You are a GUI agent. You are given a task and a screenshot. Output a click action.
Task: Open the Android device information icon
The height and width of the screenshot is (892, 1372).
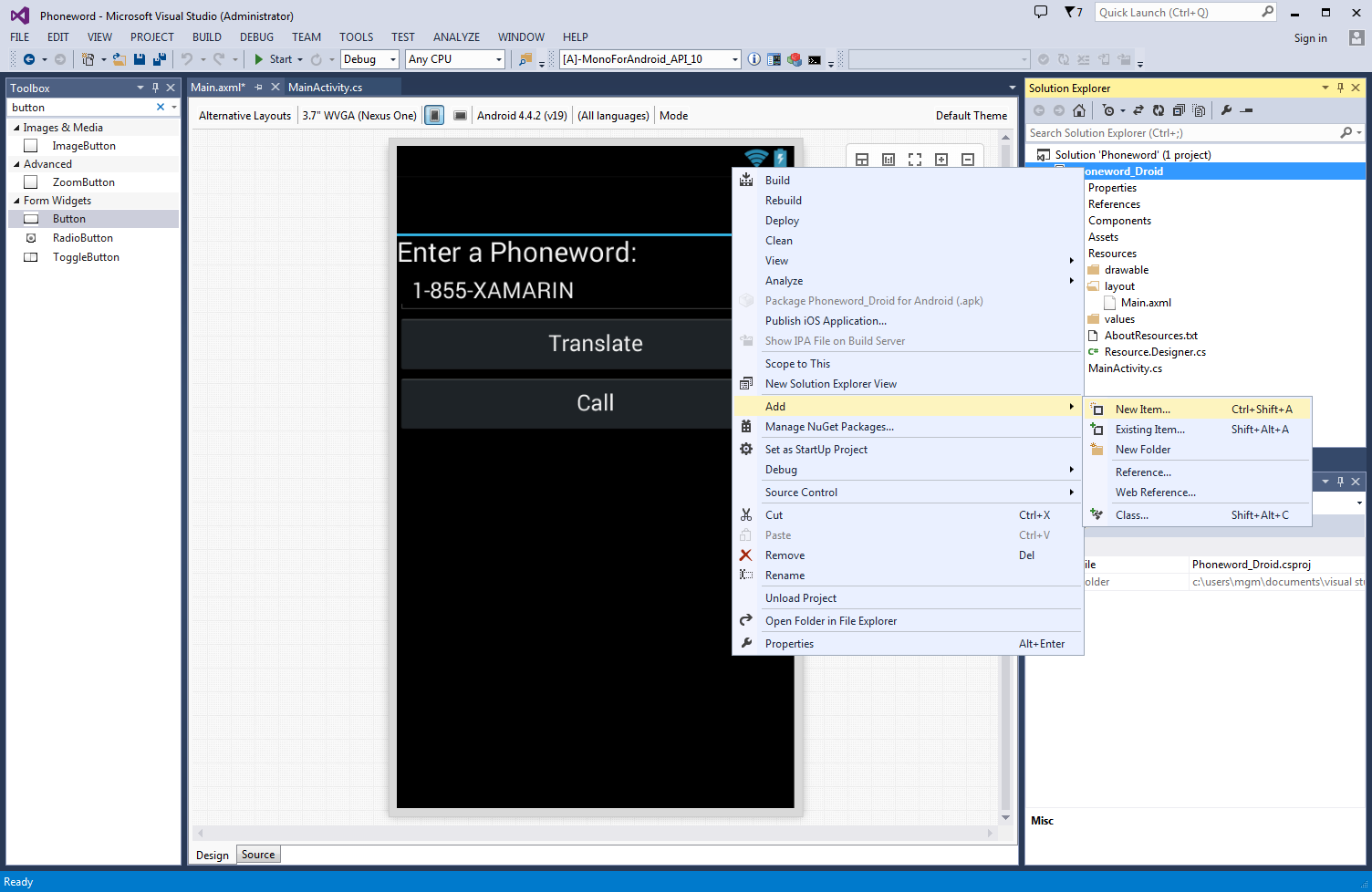754,59
